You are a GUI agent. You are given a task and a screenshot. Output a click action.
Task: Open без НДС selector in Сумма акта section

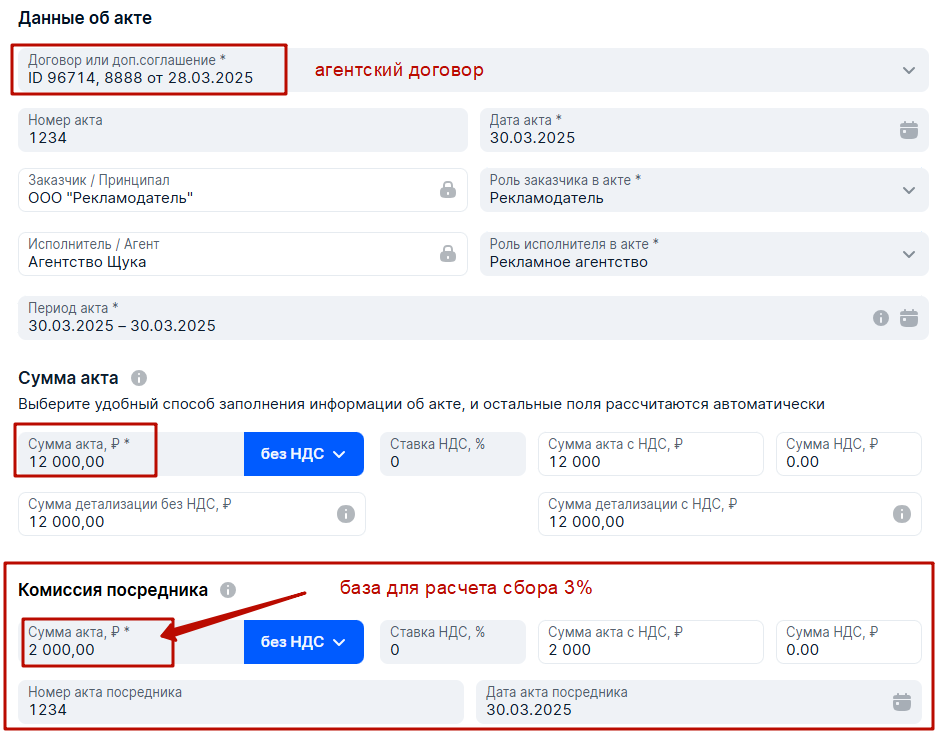[x=303, y=454]
